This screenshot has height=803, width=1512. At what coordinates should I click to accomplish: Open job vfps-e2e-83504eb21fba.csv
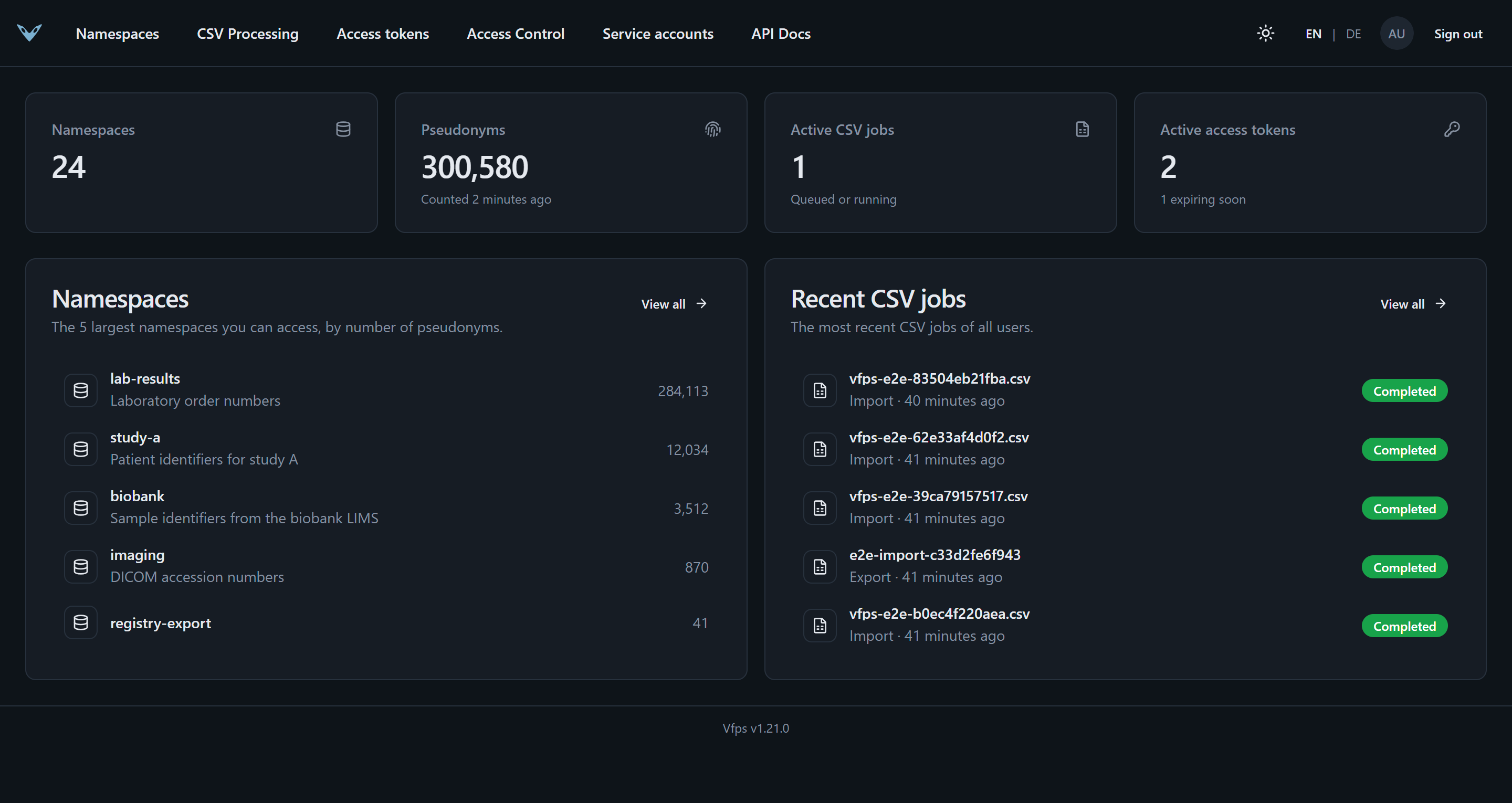(1125, 390)
